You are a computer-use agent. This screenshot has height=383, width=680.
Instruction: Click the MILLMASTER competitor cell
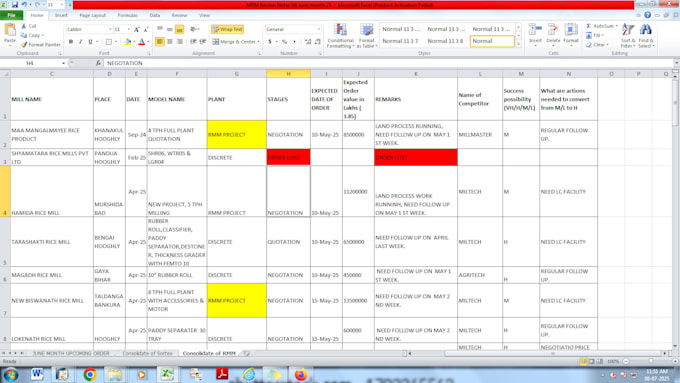(x=480, y=135)
